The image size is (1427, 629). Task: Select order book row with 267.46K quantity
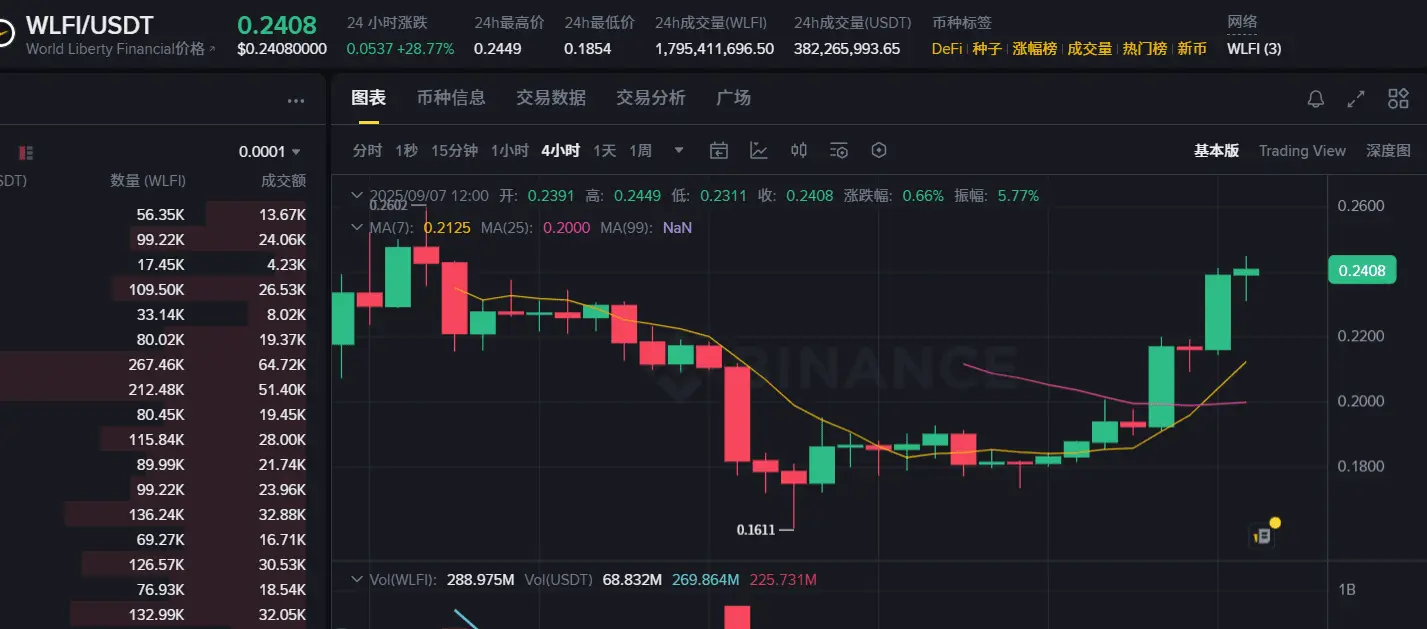[x=153, y=365]
